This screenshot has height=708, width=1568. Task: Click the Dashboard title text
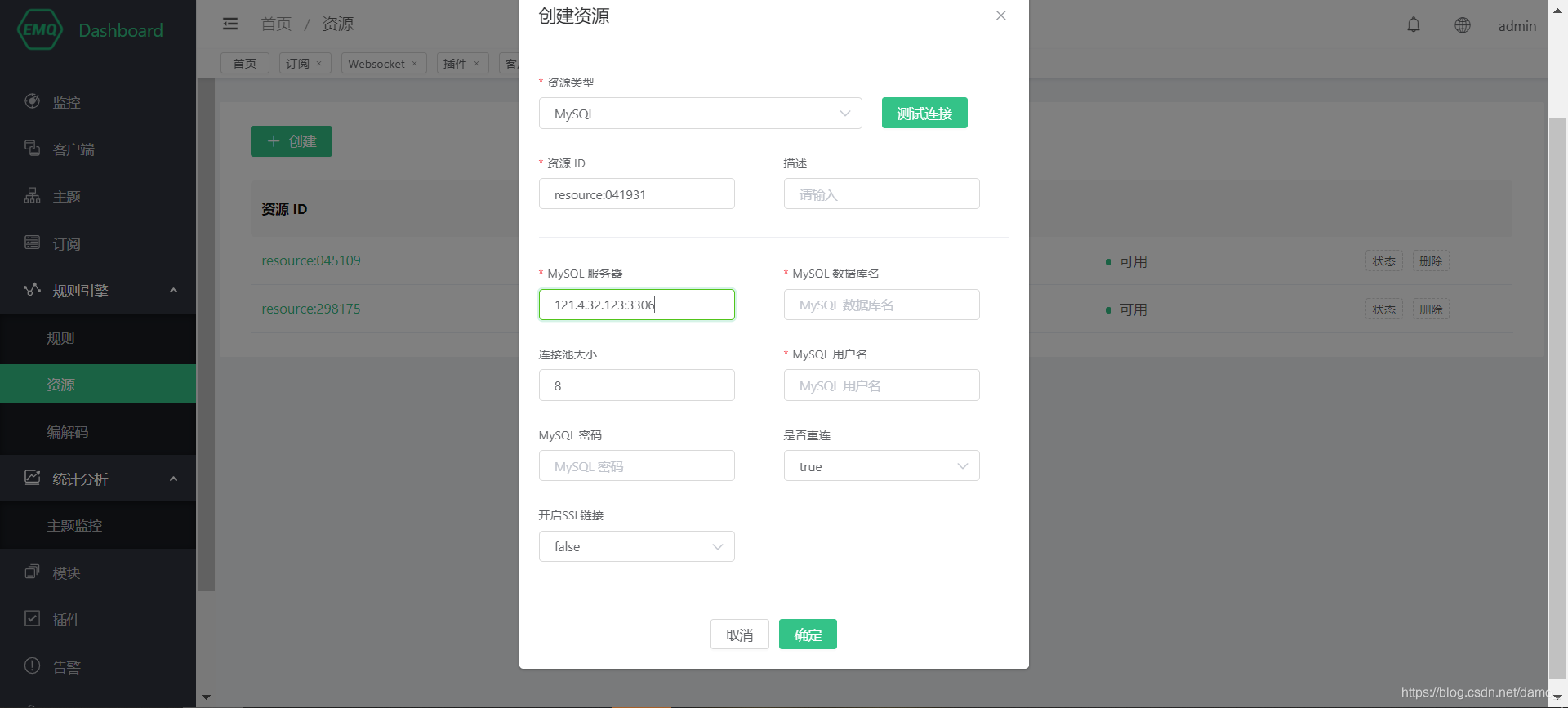point(121,30)
